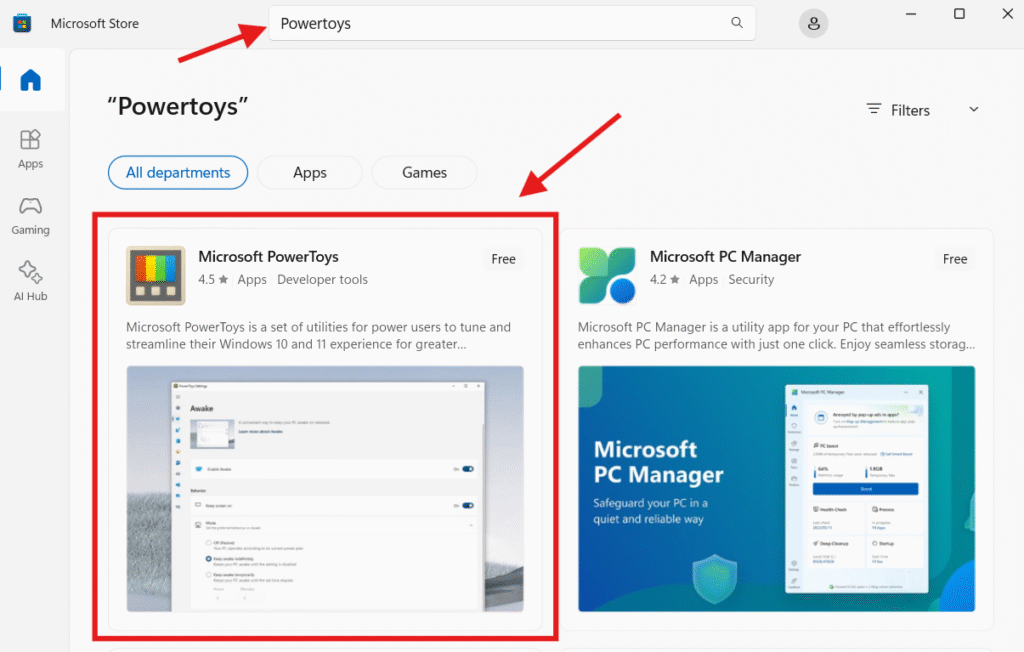
Task: Open the Home icon in sidebar
Action: [31, 81]
